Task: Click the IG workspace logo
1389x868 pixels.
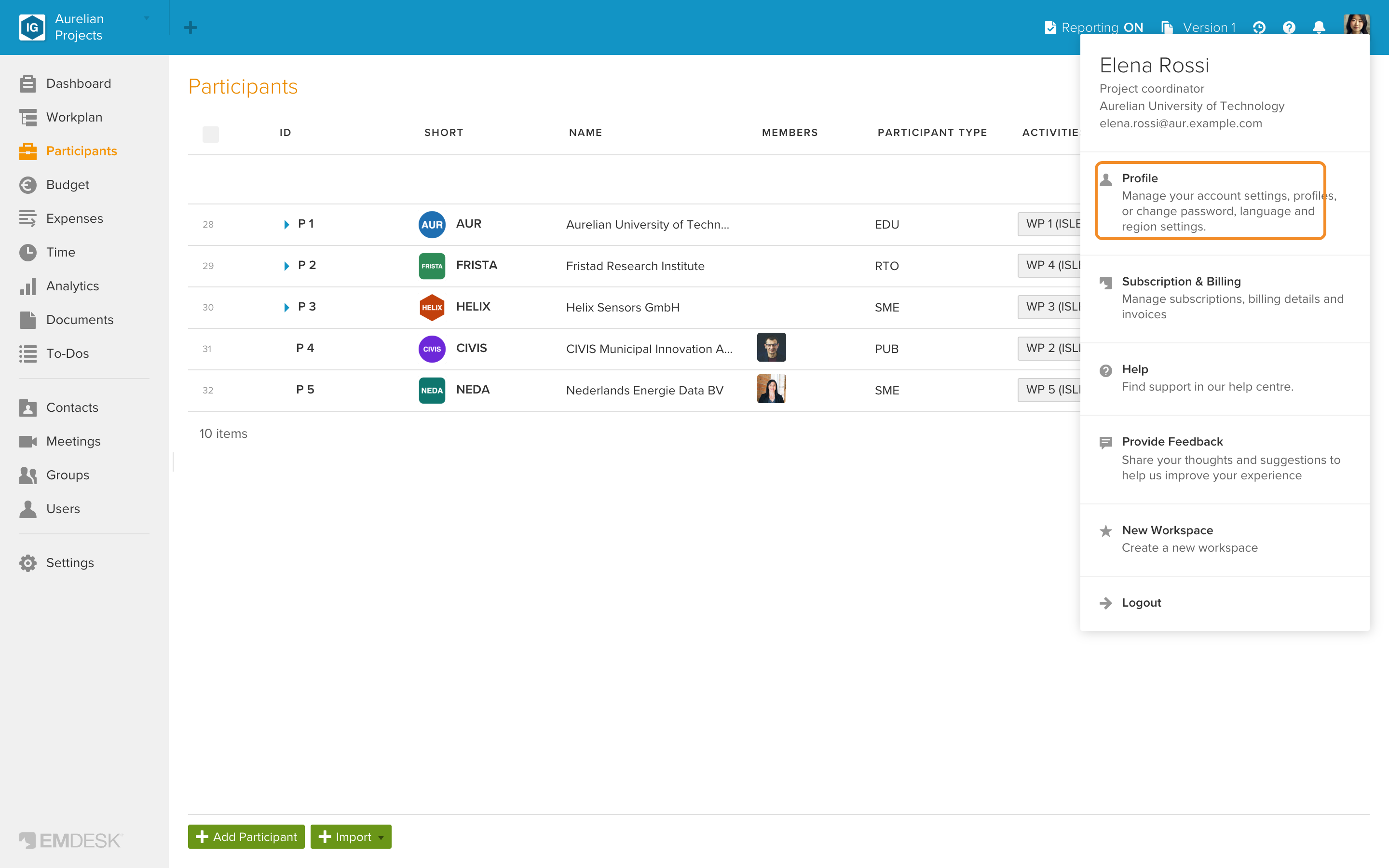Action: click(x=32, y=27)
